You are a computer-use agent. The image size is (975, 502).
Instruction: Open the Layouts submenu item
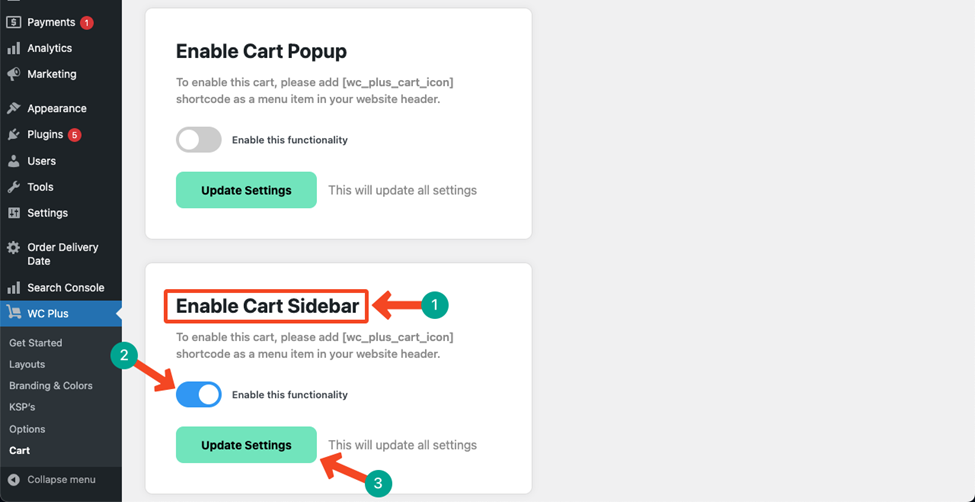(x=27, y=365)
